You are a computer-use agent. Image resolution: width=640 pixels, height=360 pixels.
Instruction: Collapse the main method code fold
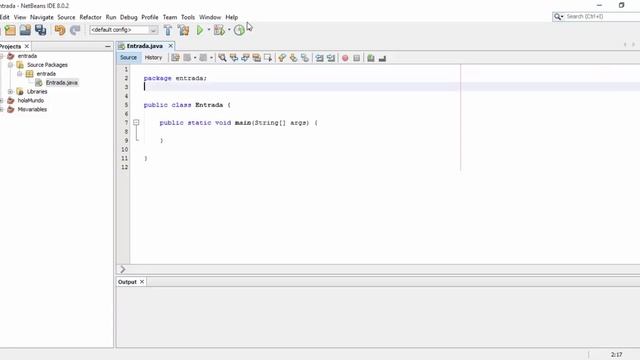tap(136, 122)
